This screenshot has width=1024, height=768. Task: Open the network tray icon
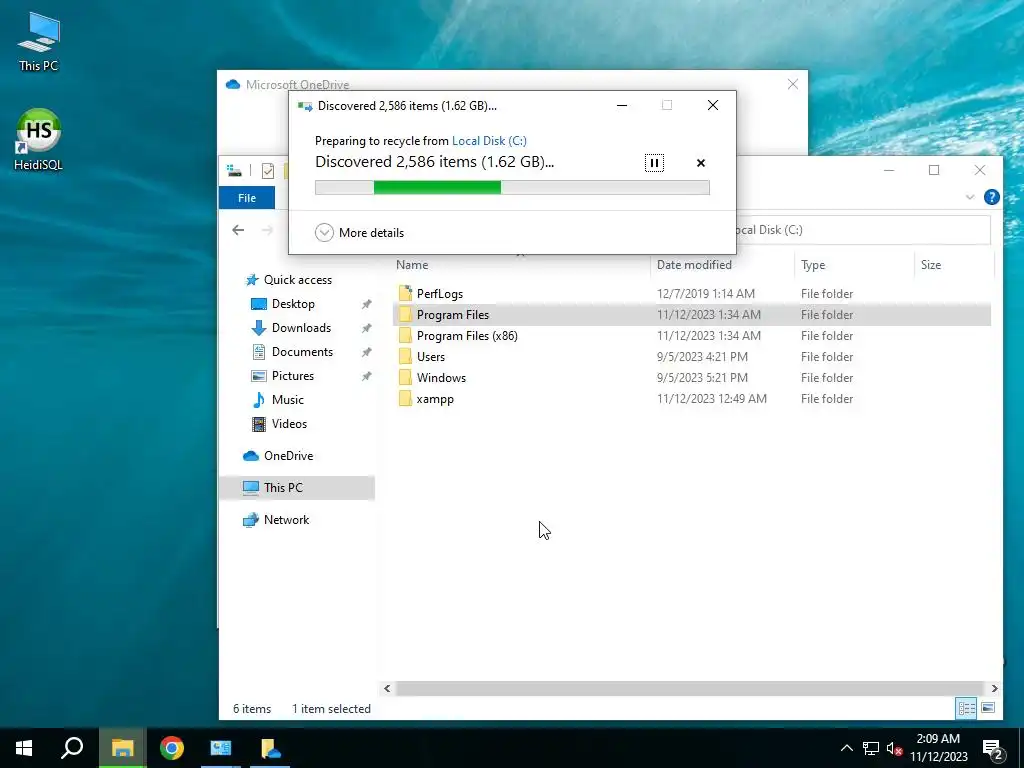871,748
